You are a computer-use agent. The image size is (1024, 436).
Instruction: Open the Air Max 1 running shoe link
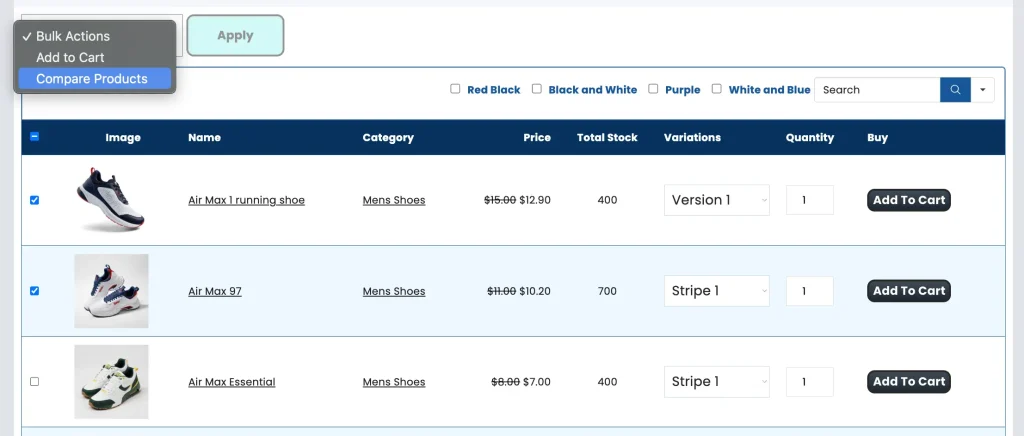coord(246,200)
